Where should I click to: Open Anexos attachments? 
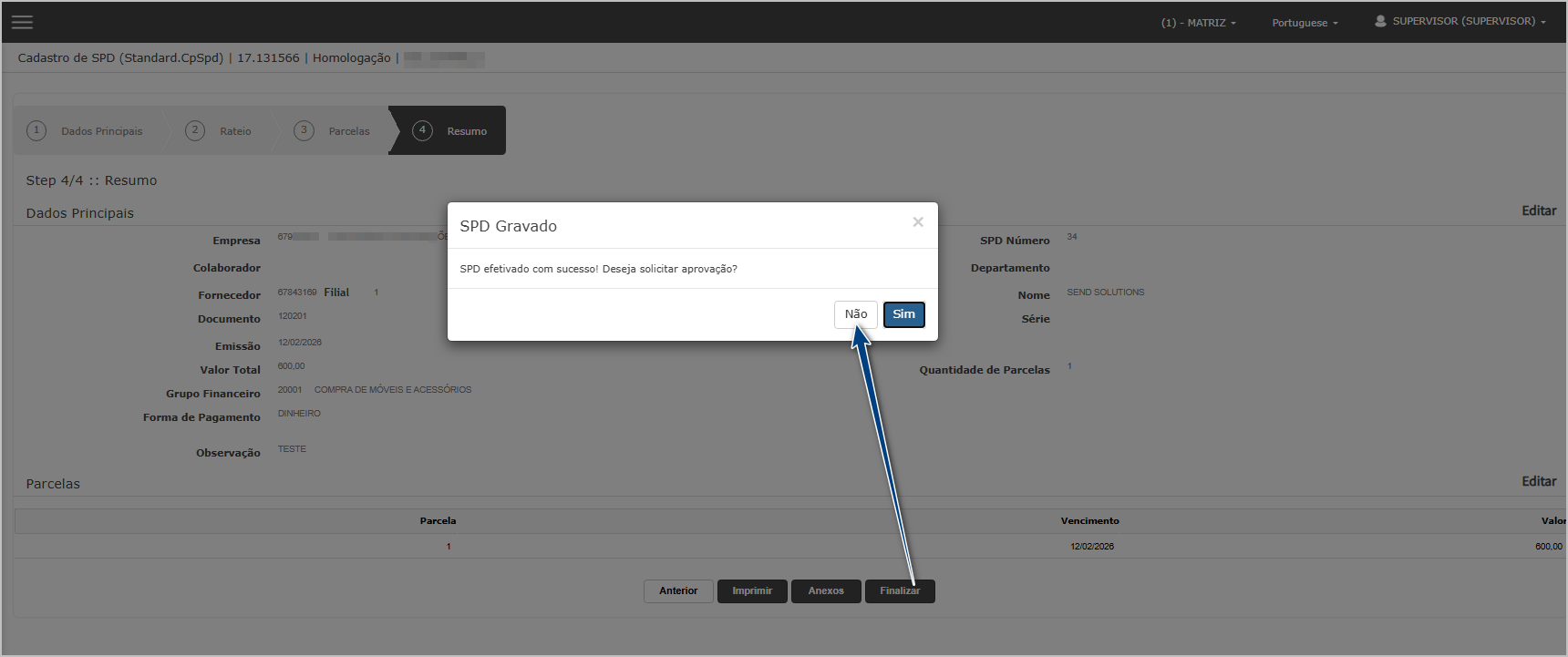point(826,591)
